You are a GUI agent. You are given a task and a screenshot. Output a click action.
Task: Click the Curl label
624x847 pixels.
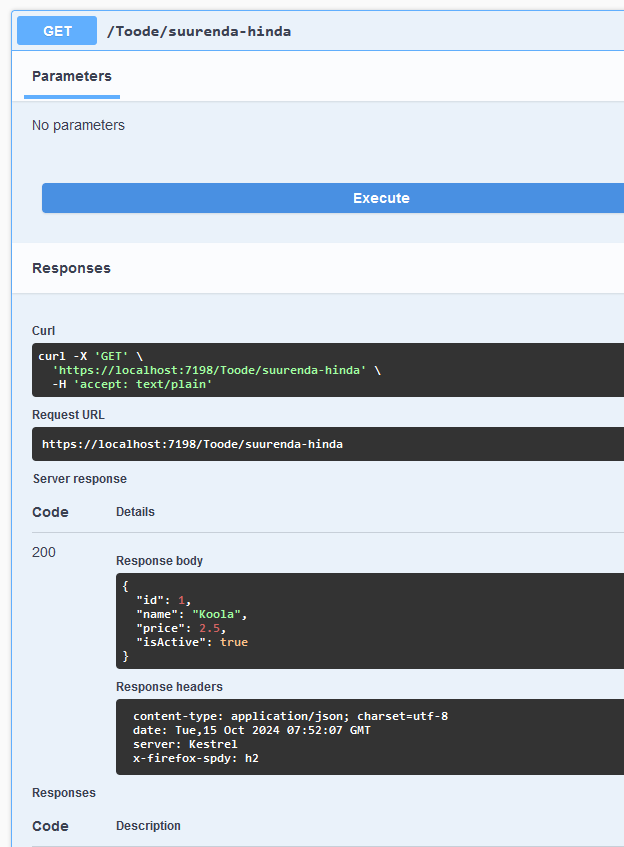point(43,331)
